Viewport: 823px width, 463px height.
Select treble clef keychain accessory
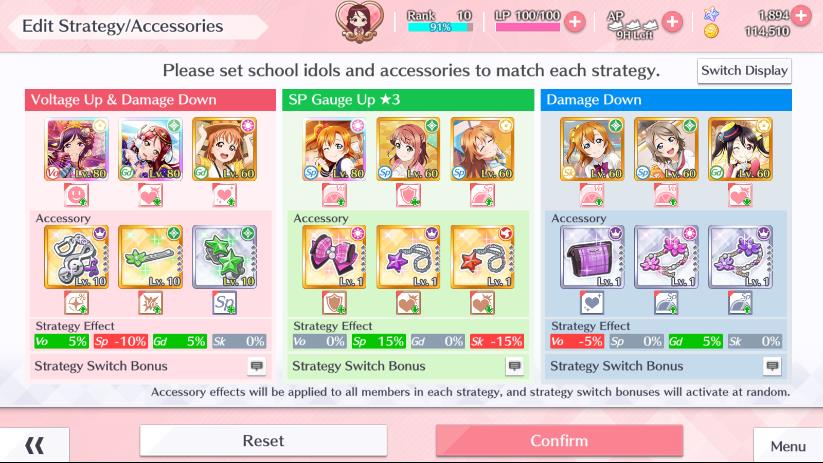[77, 257]
